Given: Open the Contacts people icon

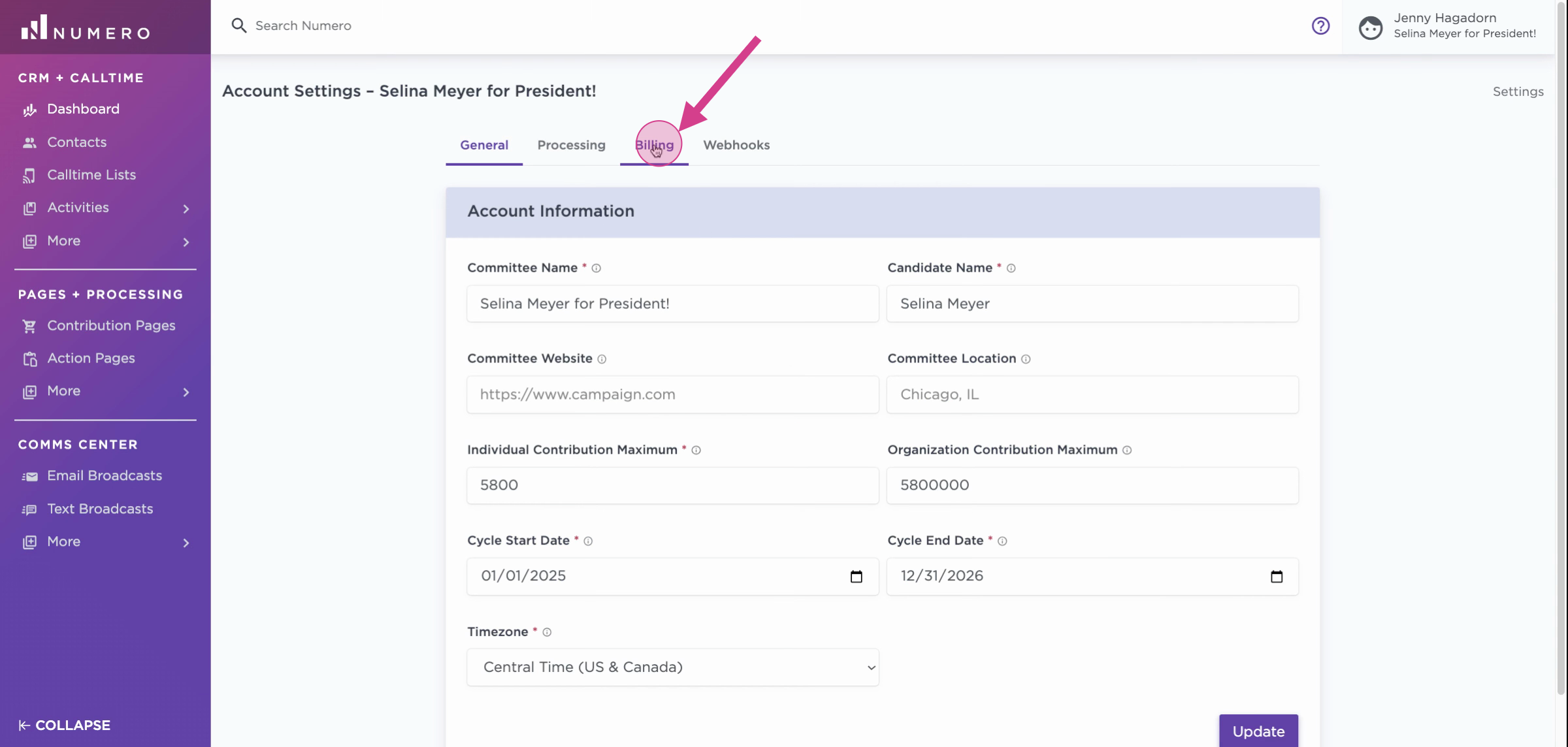Looking at the screenshot, I should tap(29, 142).
